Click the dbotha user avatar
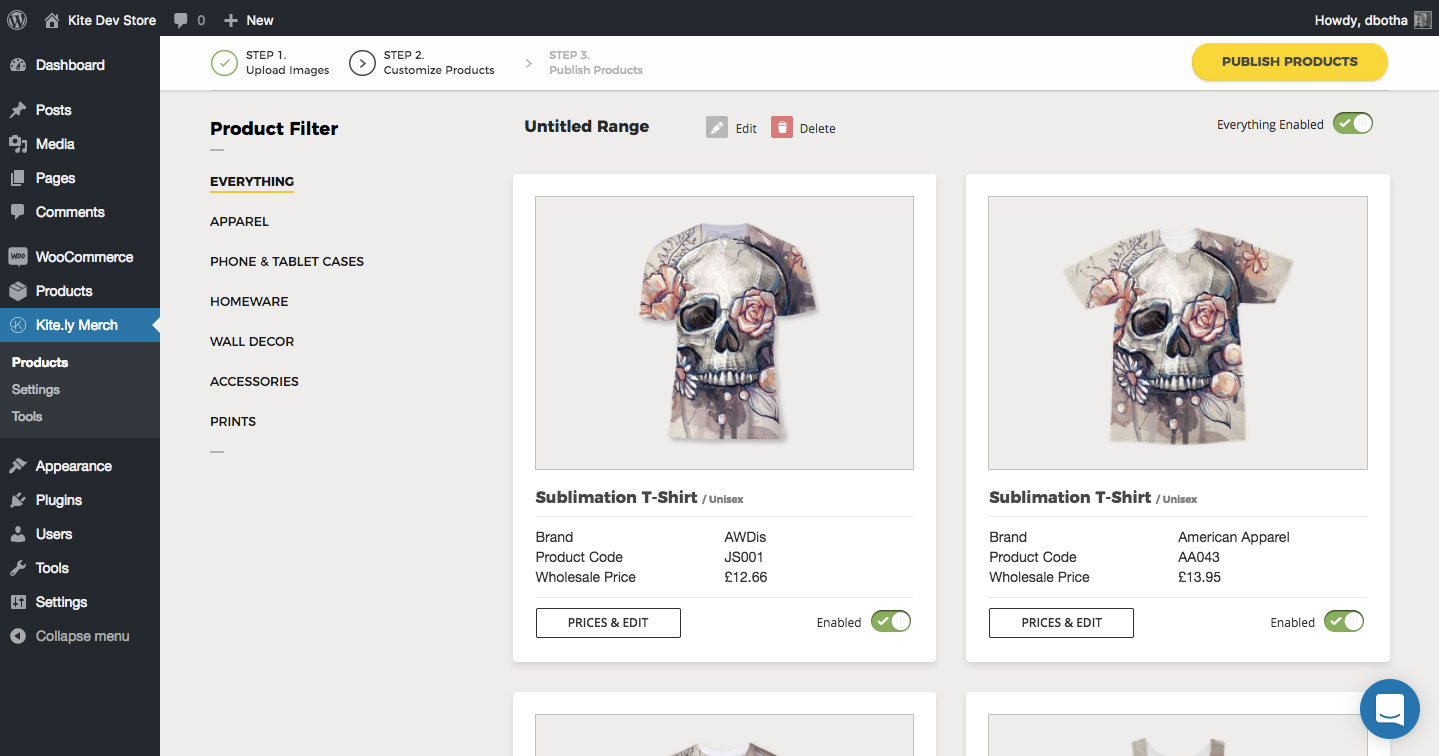The image size is (1439, 756). point(1422,20)
